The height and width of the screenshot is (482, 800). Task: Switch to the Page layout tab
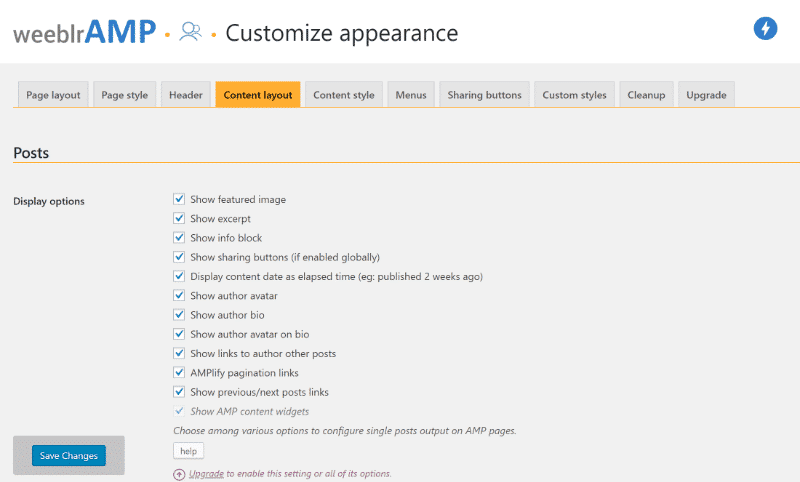pyautogui.click(x=53, y=95)
